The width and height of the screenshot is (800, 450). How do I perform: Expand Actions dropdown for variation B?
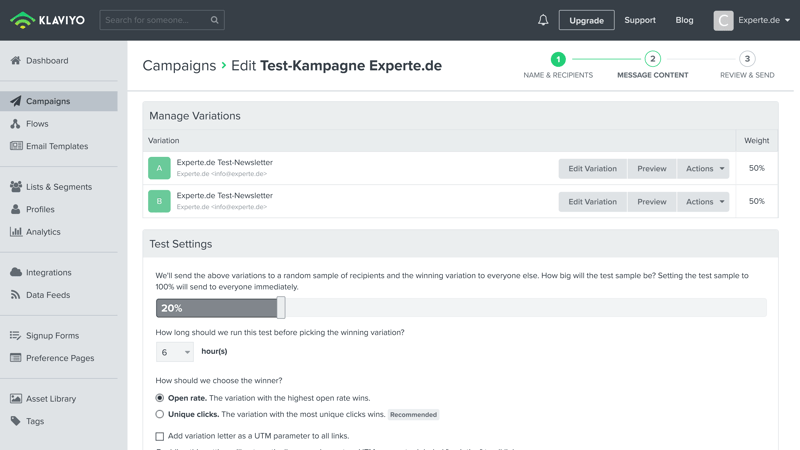pos(704,202)
